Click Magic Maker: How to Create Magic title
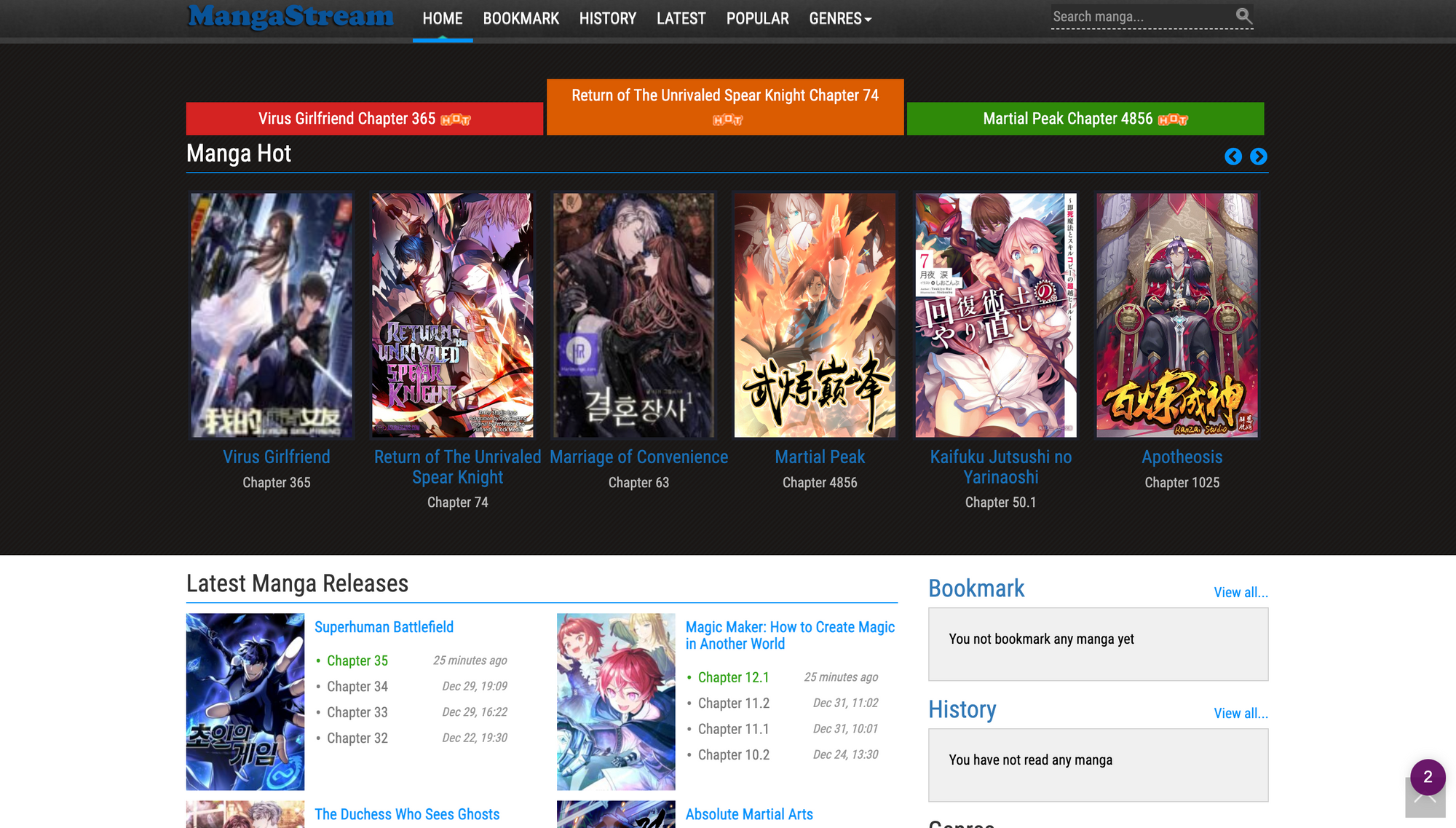The image size is (1456, 828). (790, 636)
